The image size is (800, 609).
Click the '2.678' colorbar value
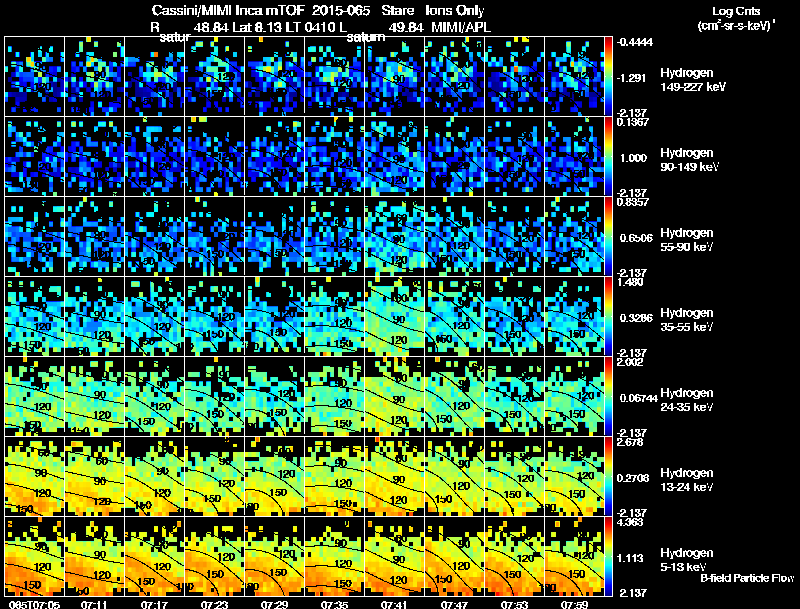[630, 442]
